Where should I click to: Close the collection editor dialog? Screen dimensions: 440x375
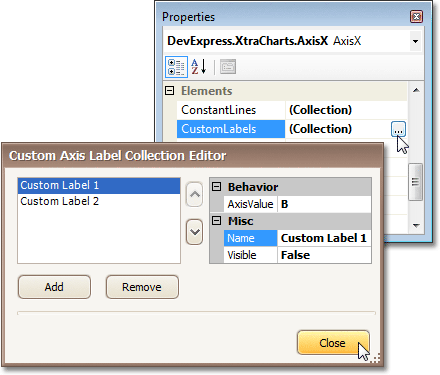coord(333,343)
